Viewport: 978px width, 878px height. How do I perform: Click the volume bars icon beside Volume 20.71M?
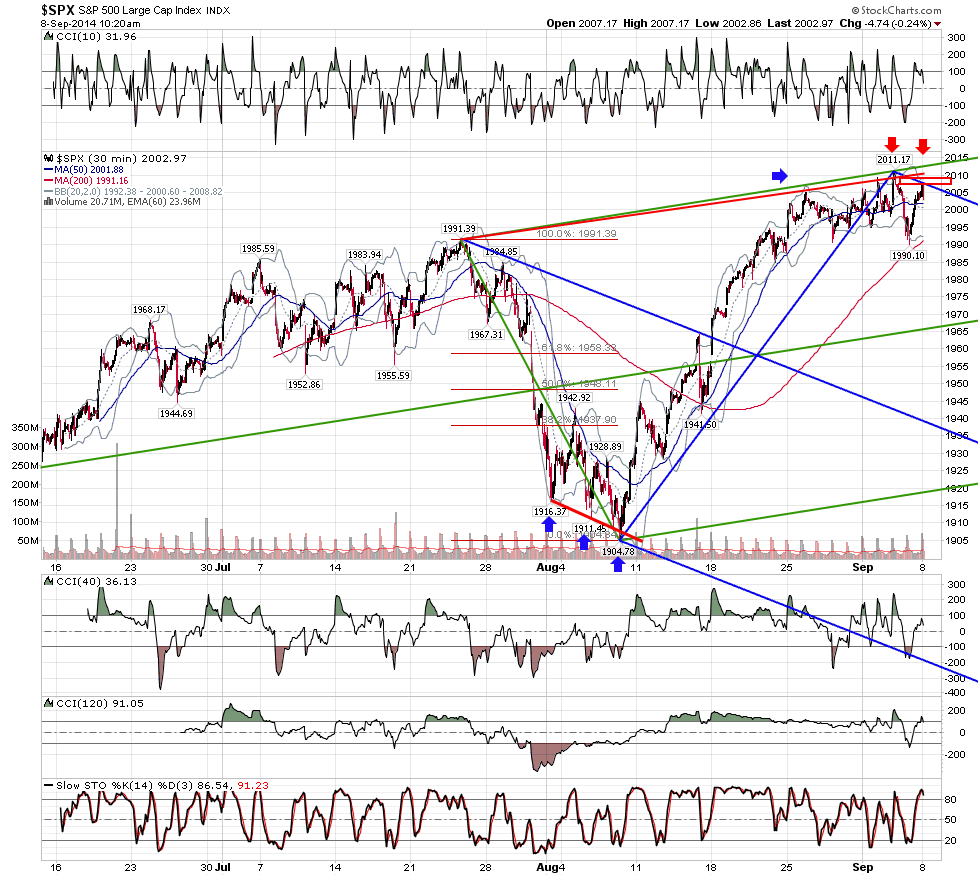[49, 201]
